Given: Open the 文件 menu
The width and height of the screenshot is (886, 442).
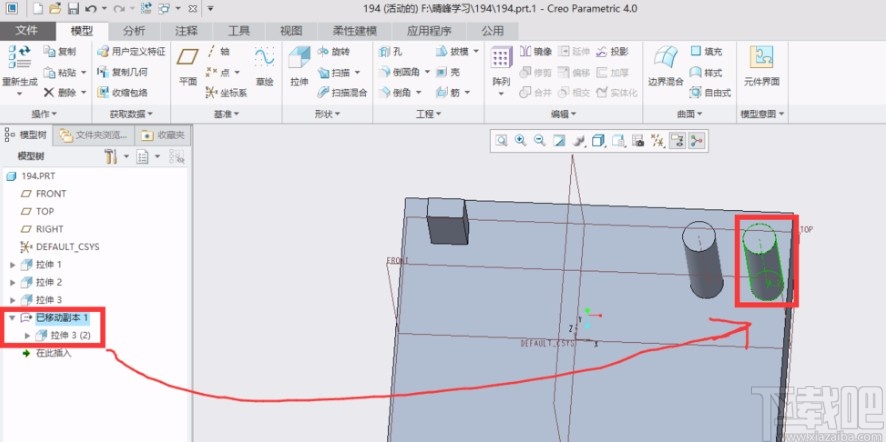Looking at the screenshot, I should tap(27, 31).
